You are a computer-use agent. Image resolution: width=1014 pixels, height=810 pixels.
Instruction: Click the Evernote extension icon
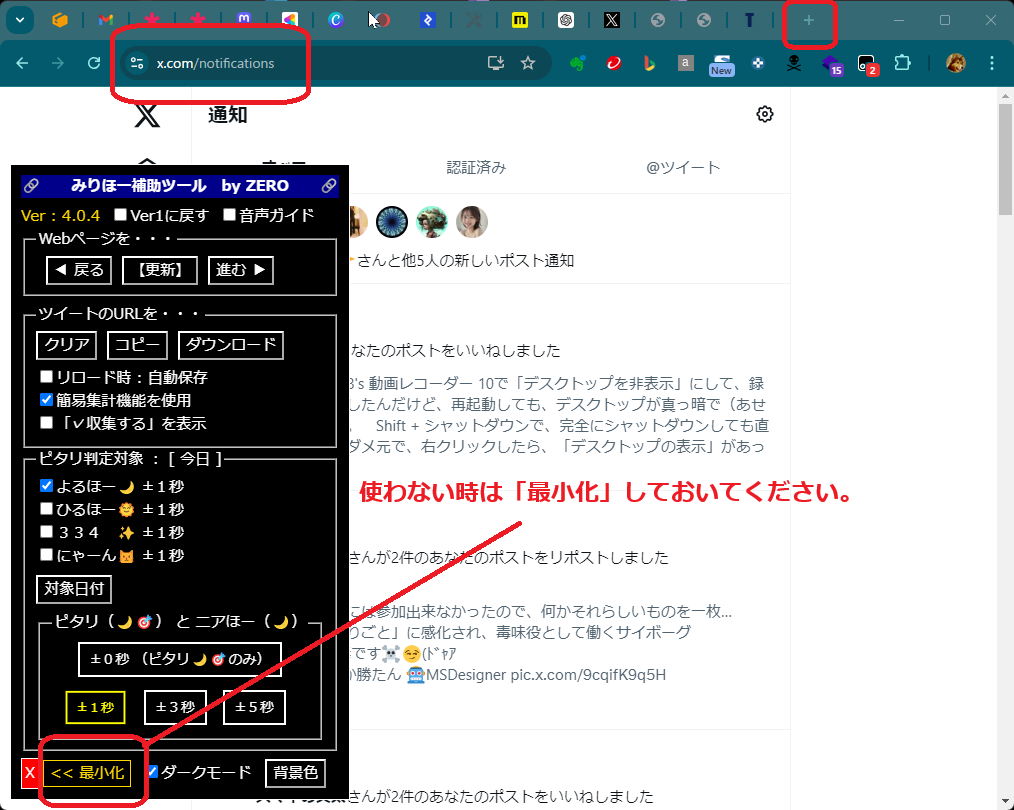click(578, 62)
